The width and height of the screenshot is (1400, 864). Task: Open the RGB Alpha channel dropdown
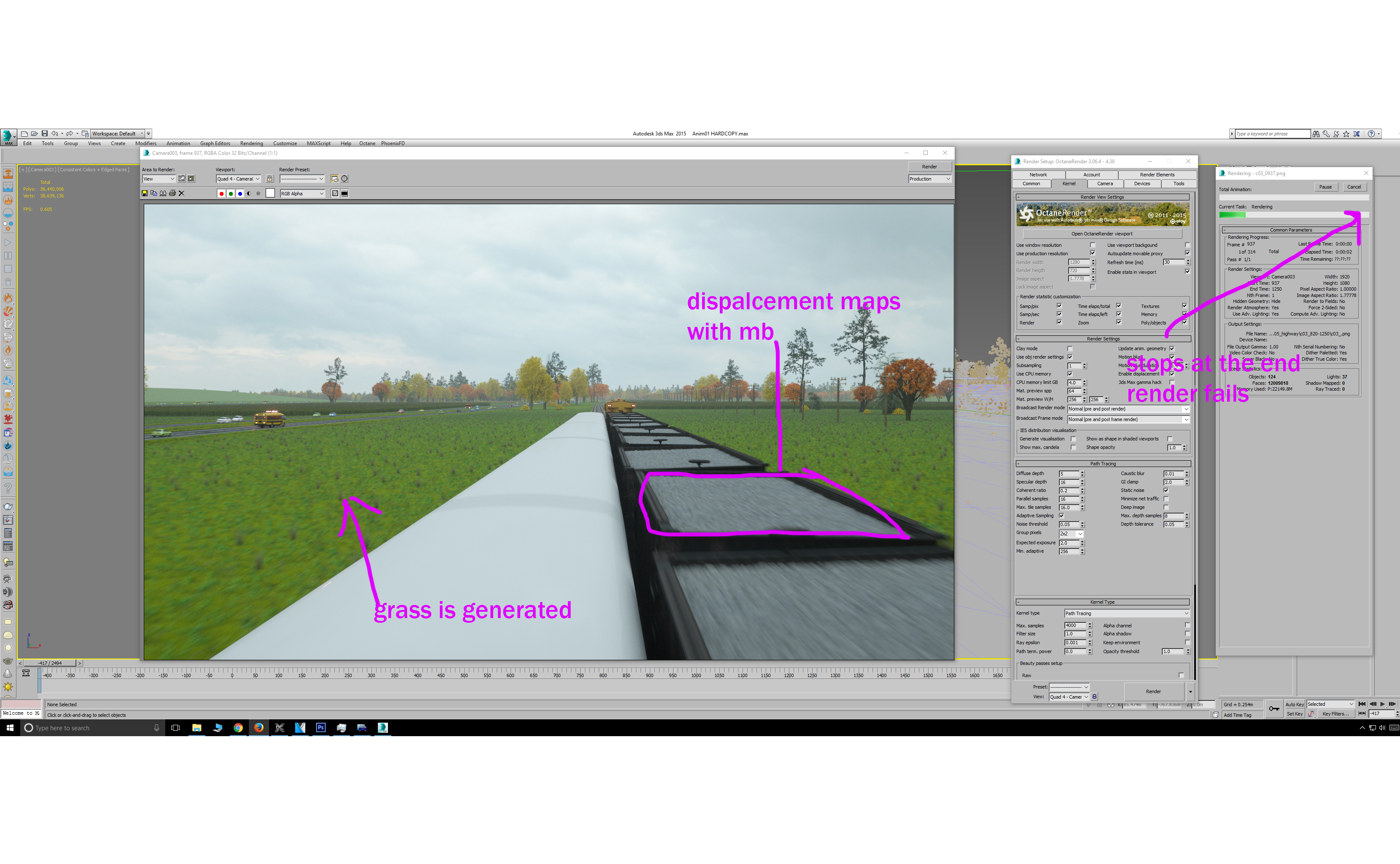pos(302,194)
